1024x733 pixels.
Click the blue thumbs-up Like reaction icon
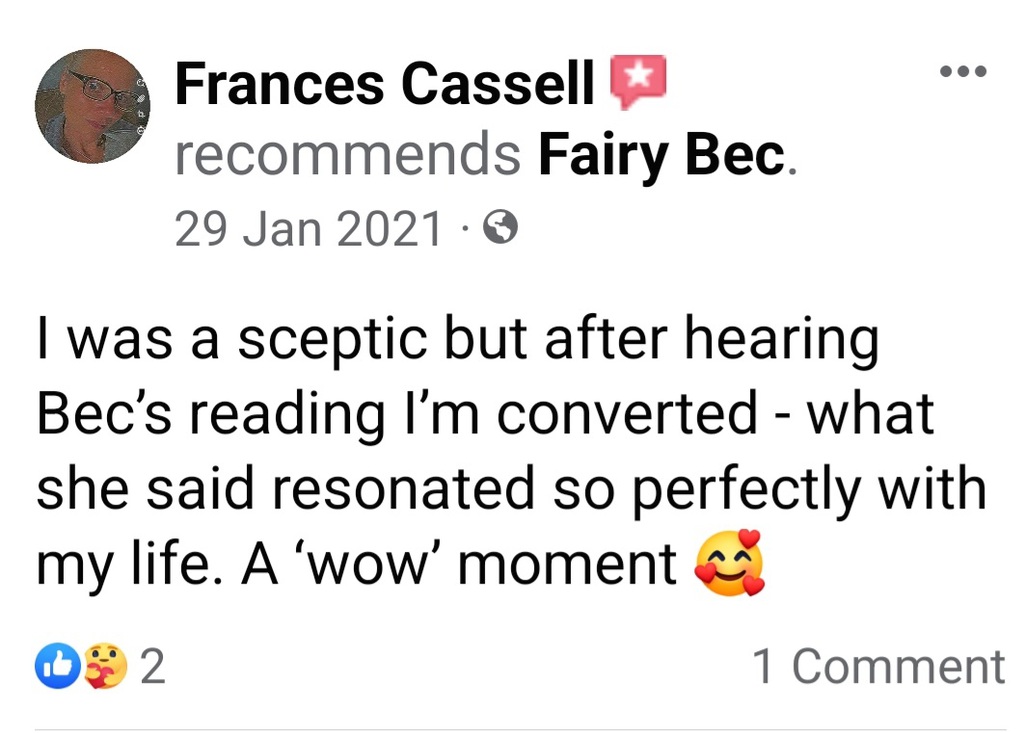58,666
